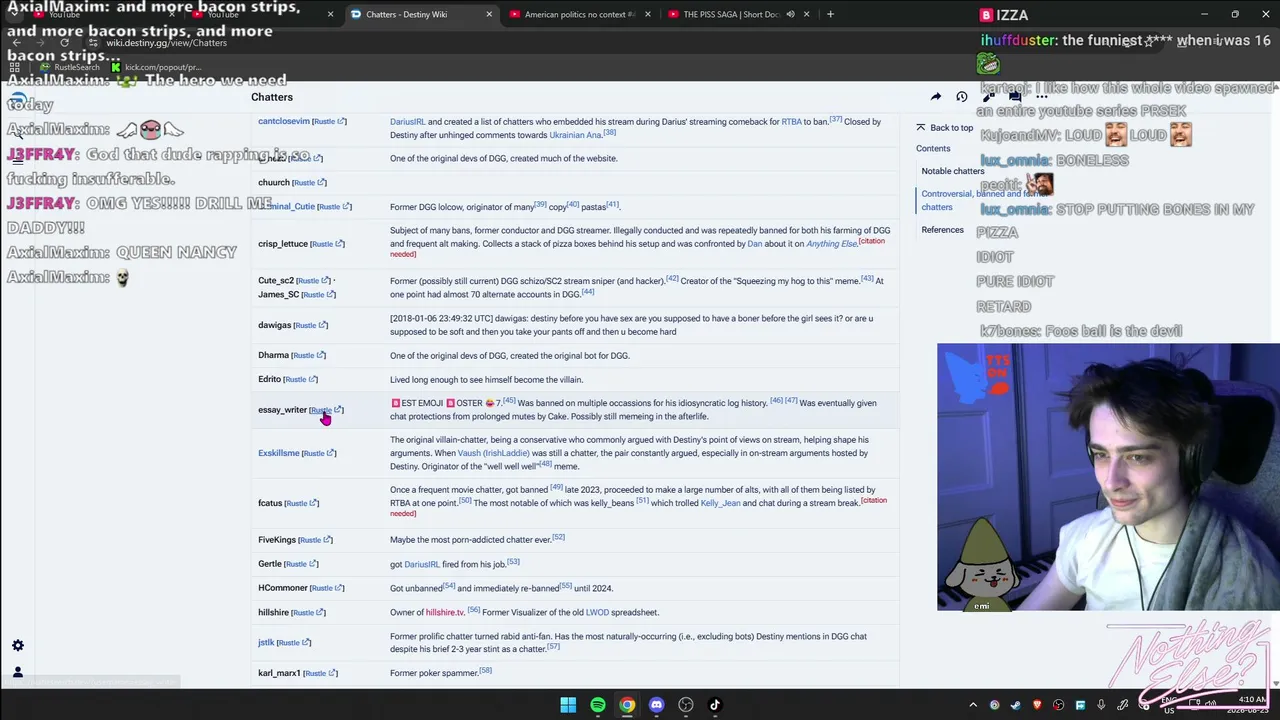Screen dimensions: 1280x720
Task: Open OBS Studio from the taskbar
Action: click(686, 705)
